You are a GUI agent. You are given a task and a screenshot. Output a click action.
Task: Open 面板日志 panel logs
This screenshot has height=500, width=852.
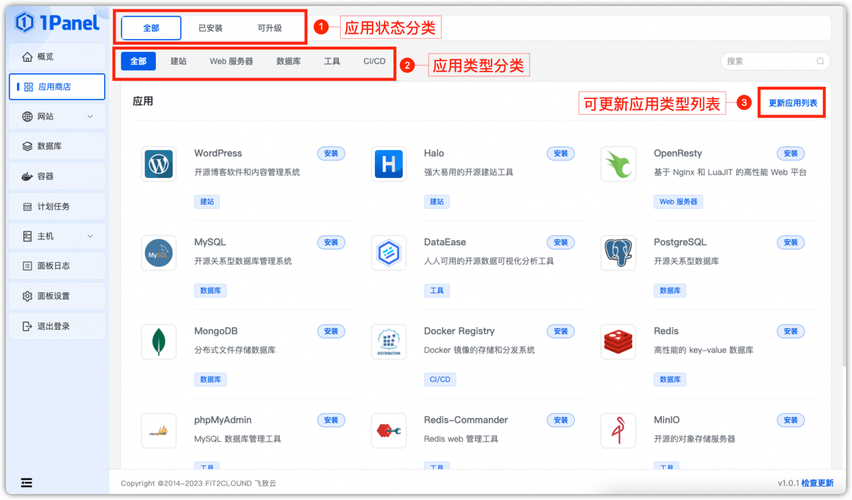(57, 266)
